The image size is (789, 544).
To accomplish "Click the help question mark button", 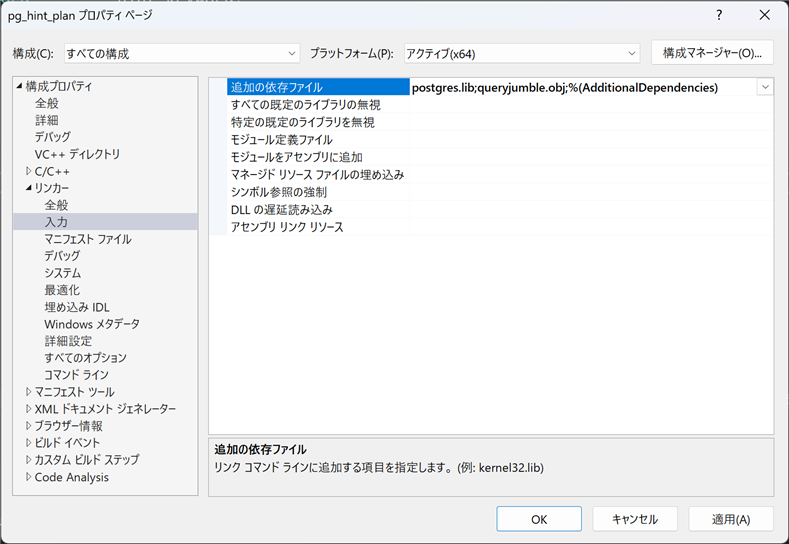I will (x=719, y=15).
